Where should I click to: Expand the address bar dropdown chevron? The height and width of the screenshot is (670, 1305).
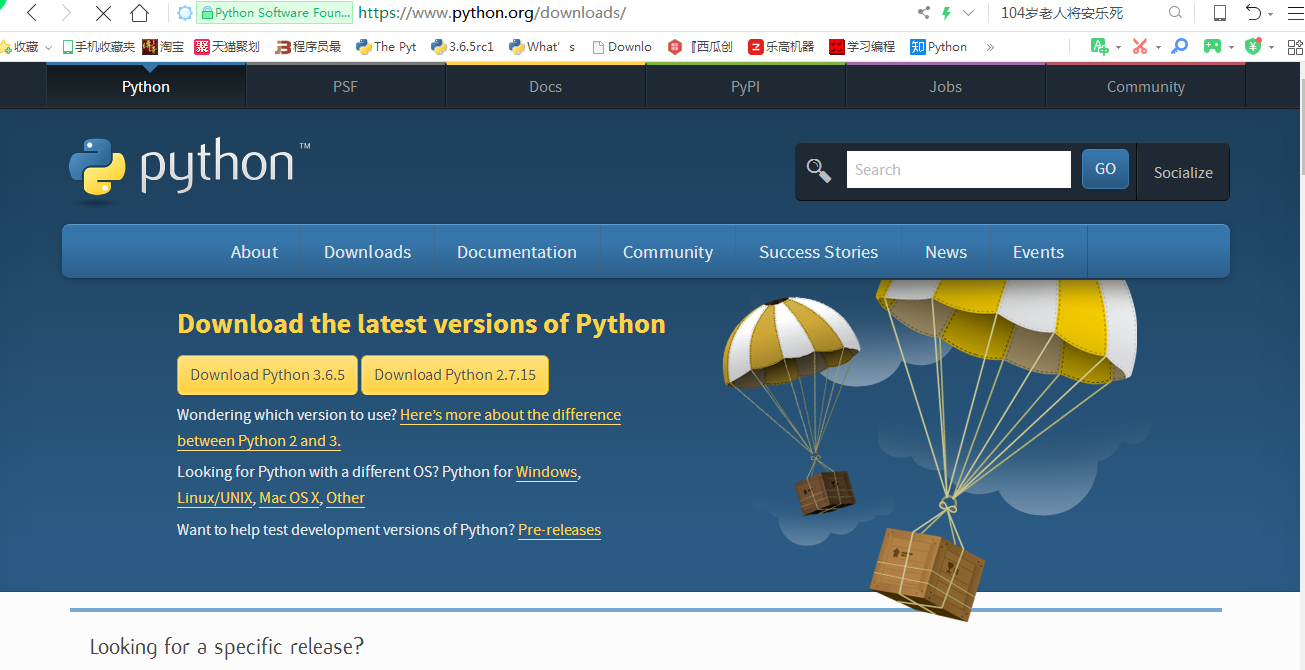pos(968,13)
